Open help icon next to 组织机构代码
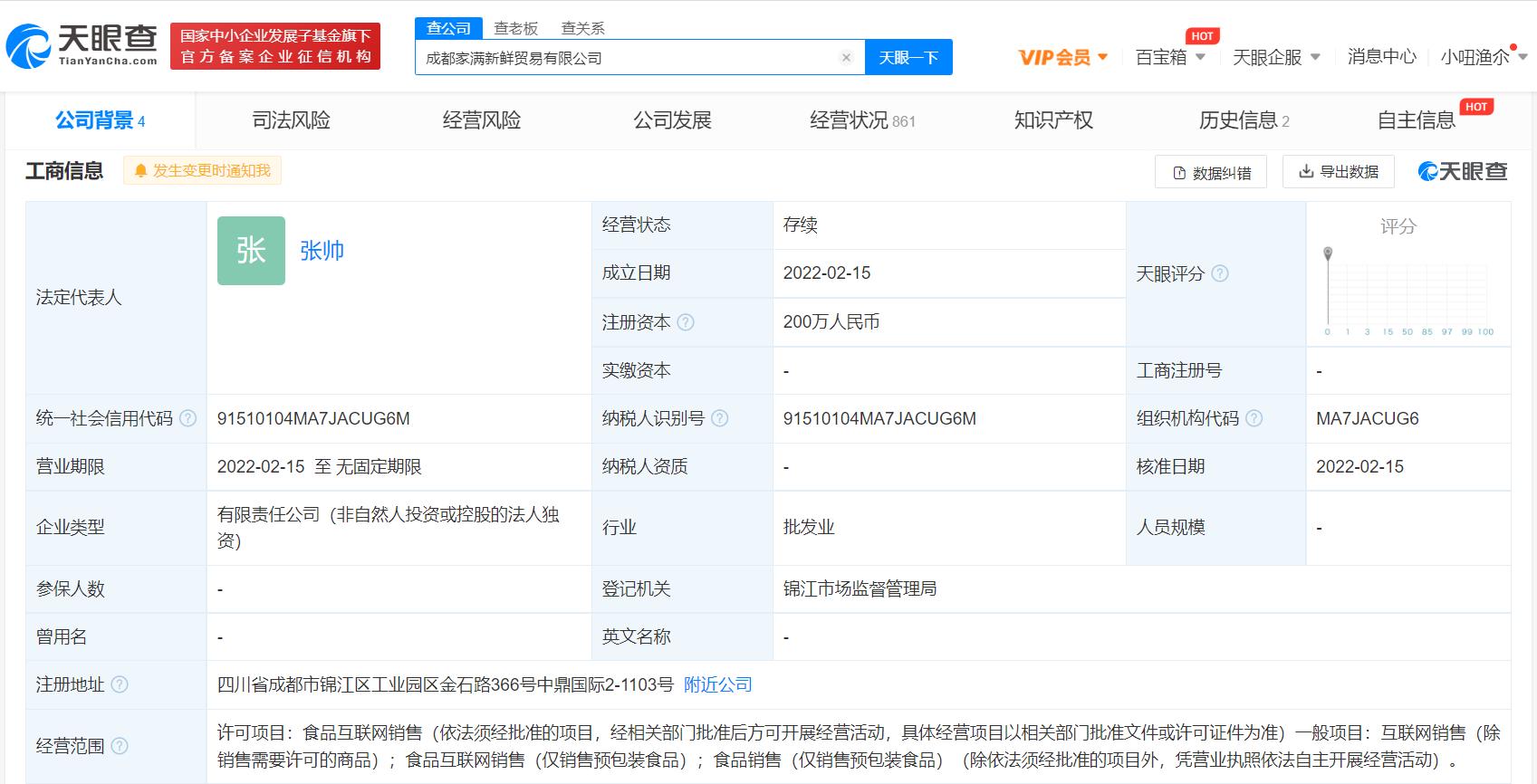The width and height of the screenshot is (1537, 784). click(x=1254, y=418)
